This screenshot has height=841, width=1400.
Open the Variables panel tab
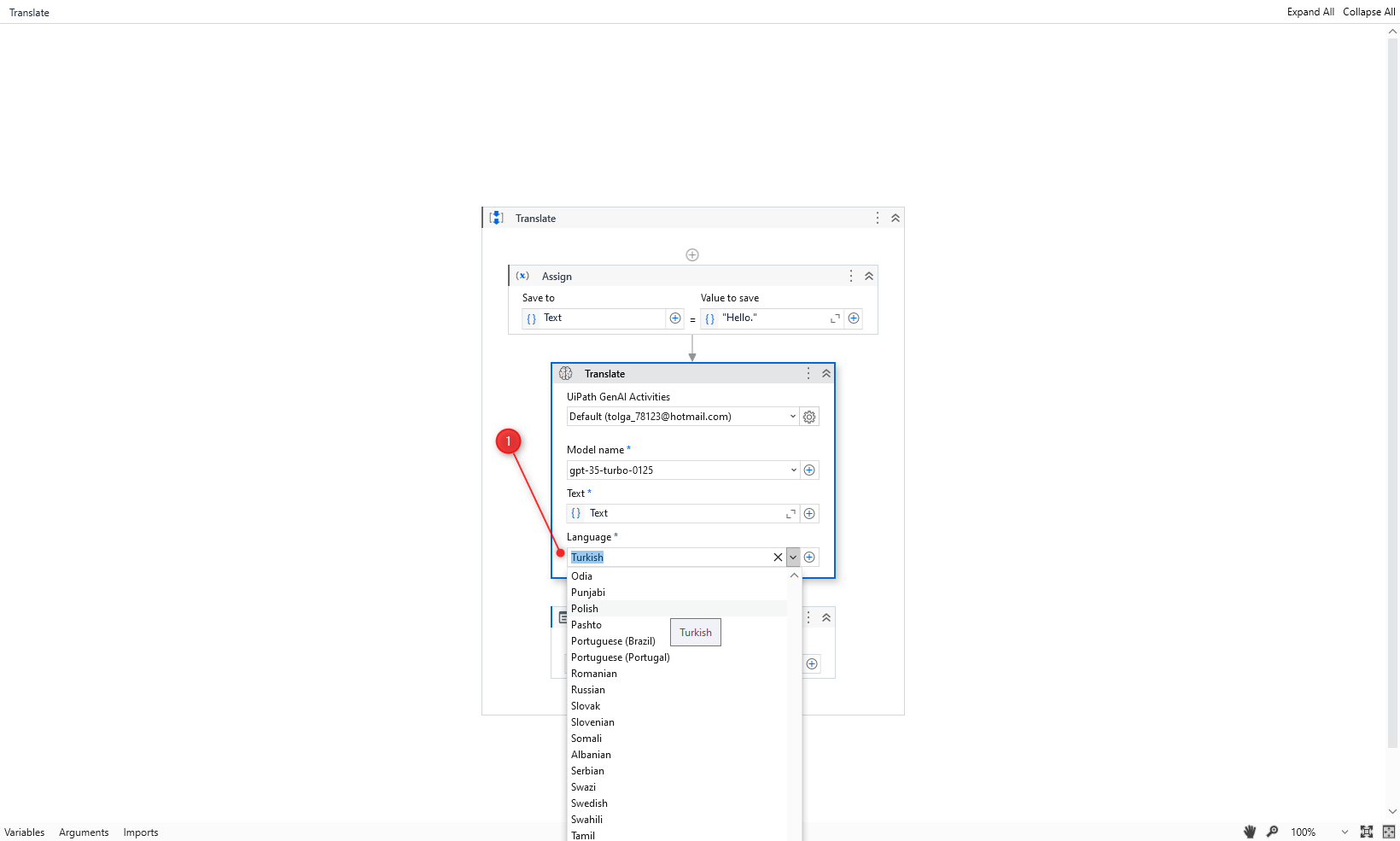[25, 832]
